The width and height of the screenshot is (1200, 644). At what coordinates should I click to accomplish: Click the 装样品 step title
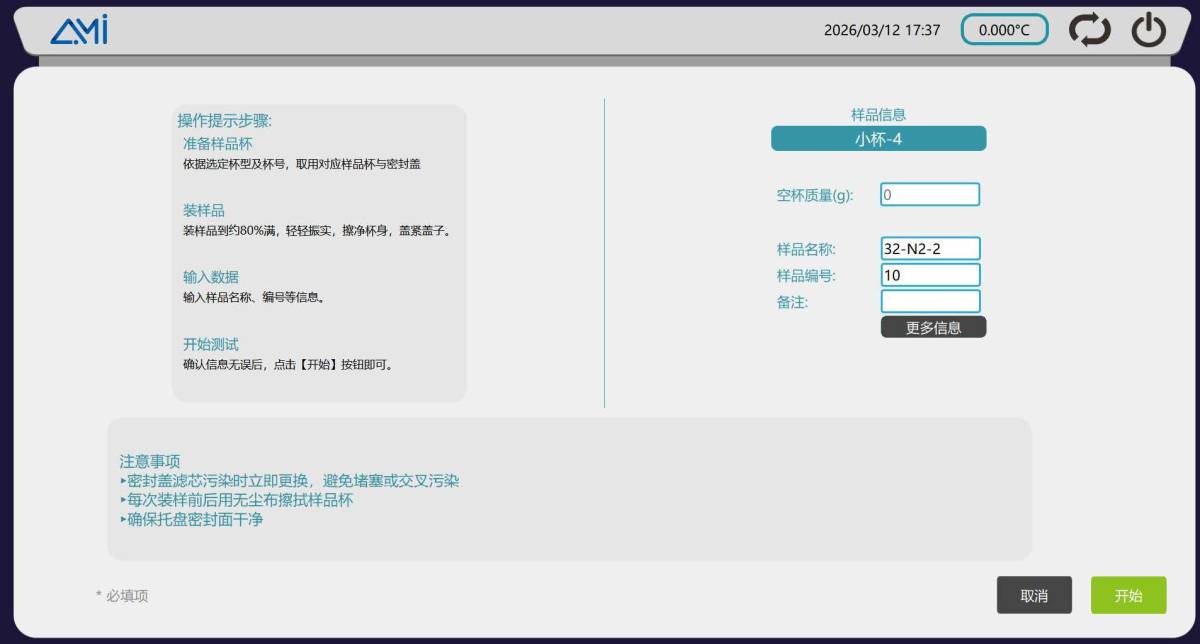tap(204, 210)
